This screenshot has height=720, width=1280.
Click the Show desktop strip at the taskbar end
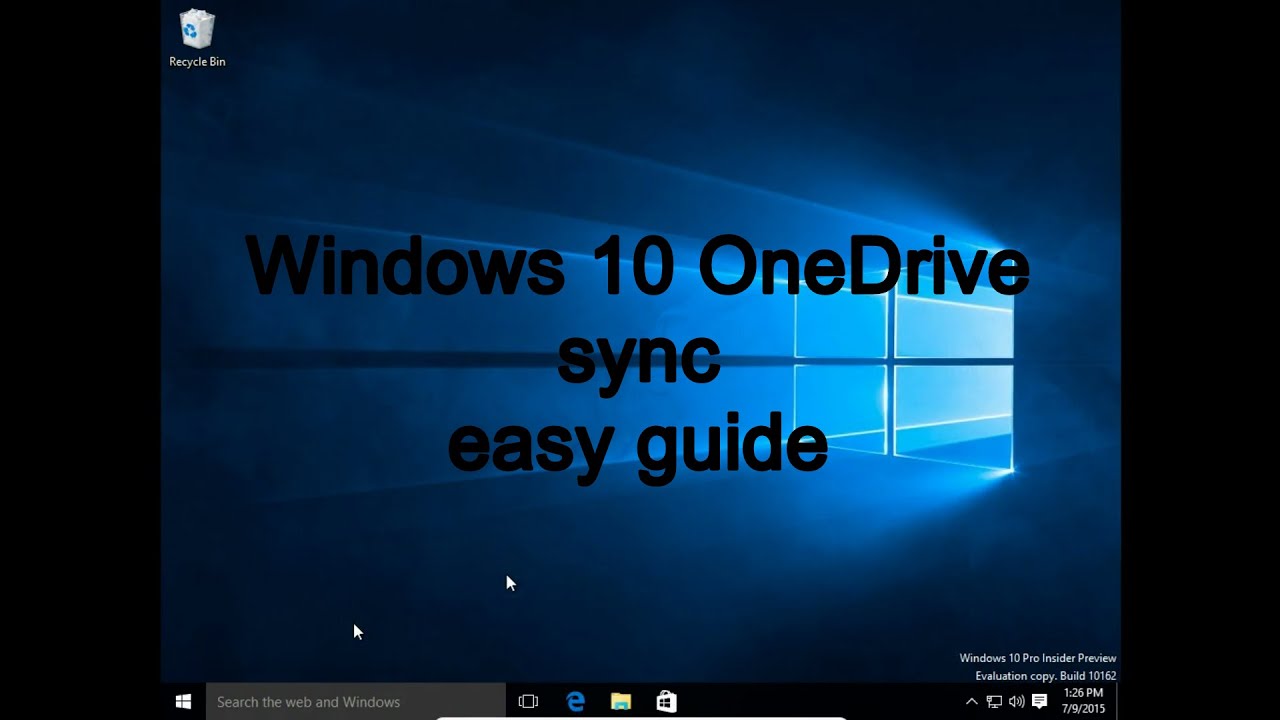pos(1118,702)
